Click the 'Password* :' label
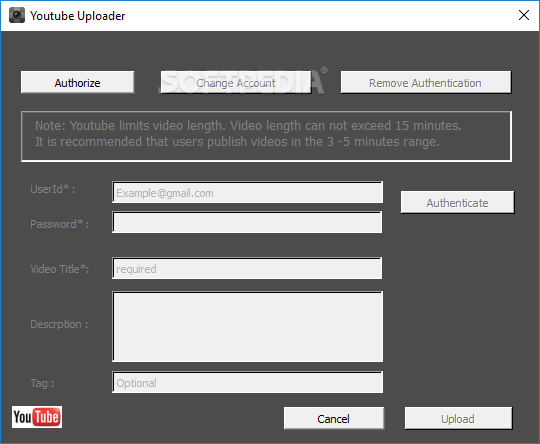The width and height of the screenshot is (540, 444). coord(60,224)
